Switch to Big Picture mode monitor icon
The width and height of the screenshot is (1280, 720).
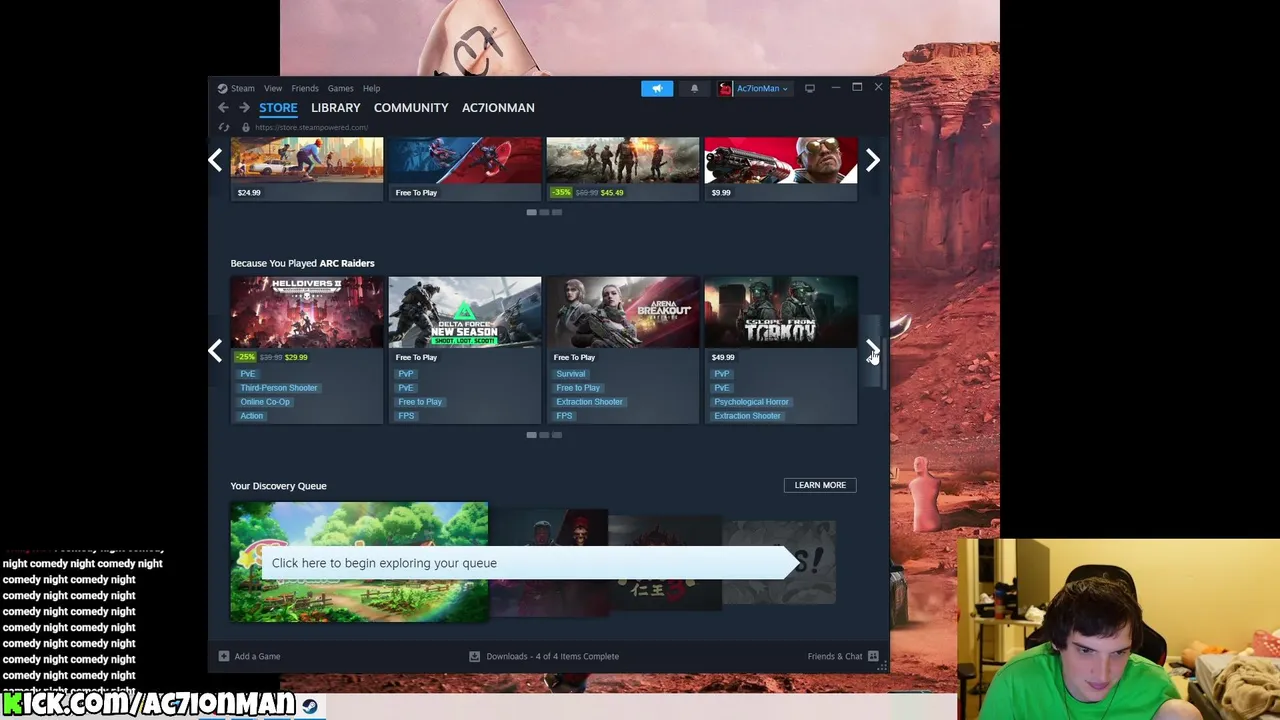[x=810, y=88]
